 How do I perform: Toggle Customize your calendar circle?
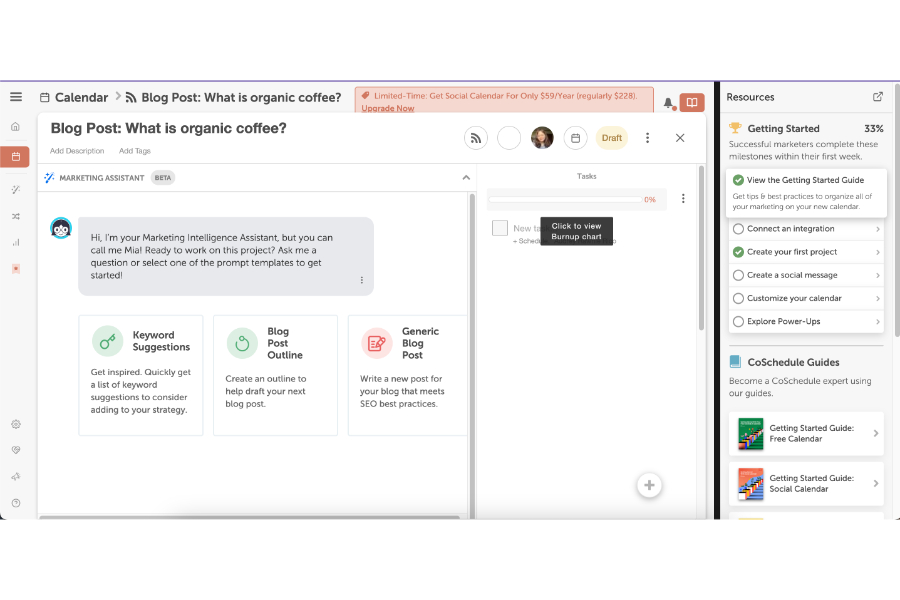tap(738, 299)
